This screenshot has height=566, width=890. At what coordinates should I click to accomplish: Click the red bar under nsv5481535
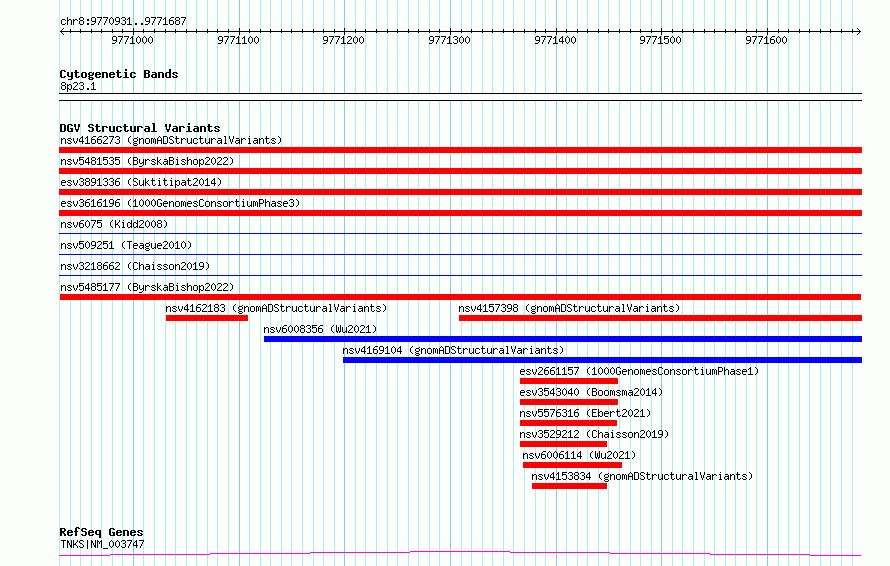(460, 171)
